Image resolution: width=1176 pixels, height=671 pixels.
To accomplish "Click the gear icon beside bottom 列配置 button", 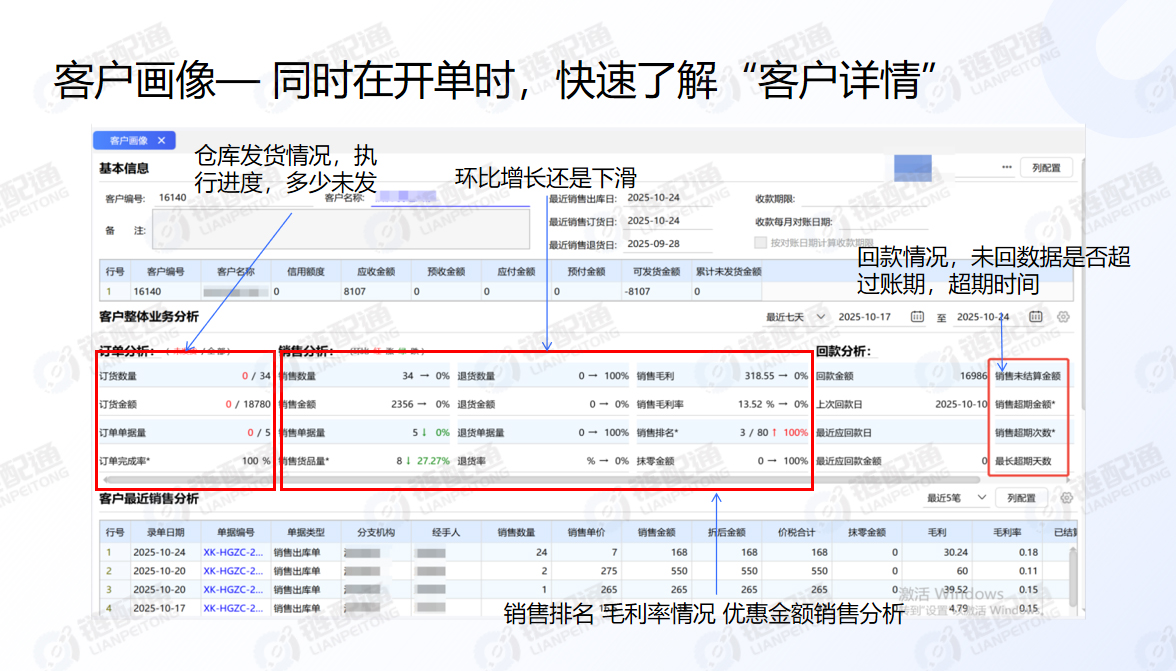I will [x=1066, y=497].
